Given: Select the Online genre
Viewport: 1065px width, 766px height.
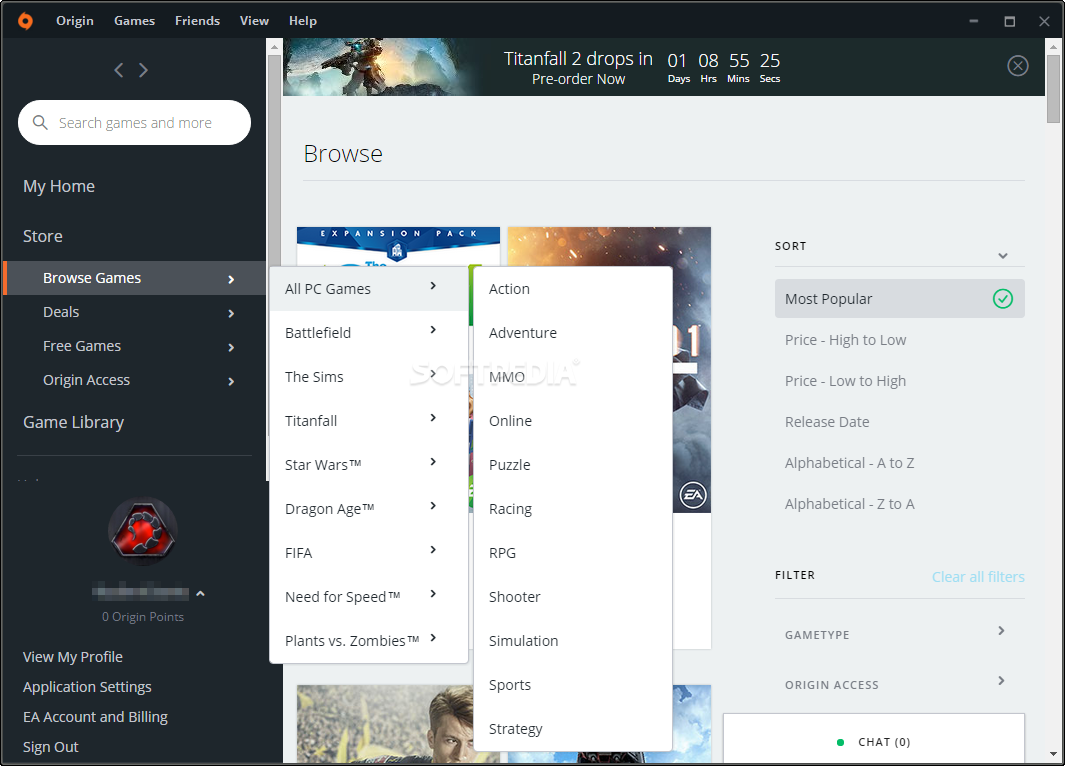Looking at the screenshot, I should (x=573, y=421).
